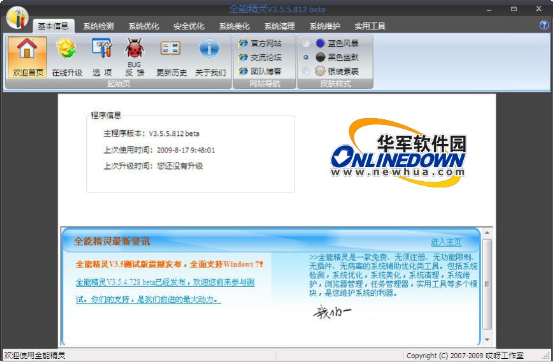Select 黑色幽默 skin radio button
Viewport: 554px width, 362px height.
306,57
